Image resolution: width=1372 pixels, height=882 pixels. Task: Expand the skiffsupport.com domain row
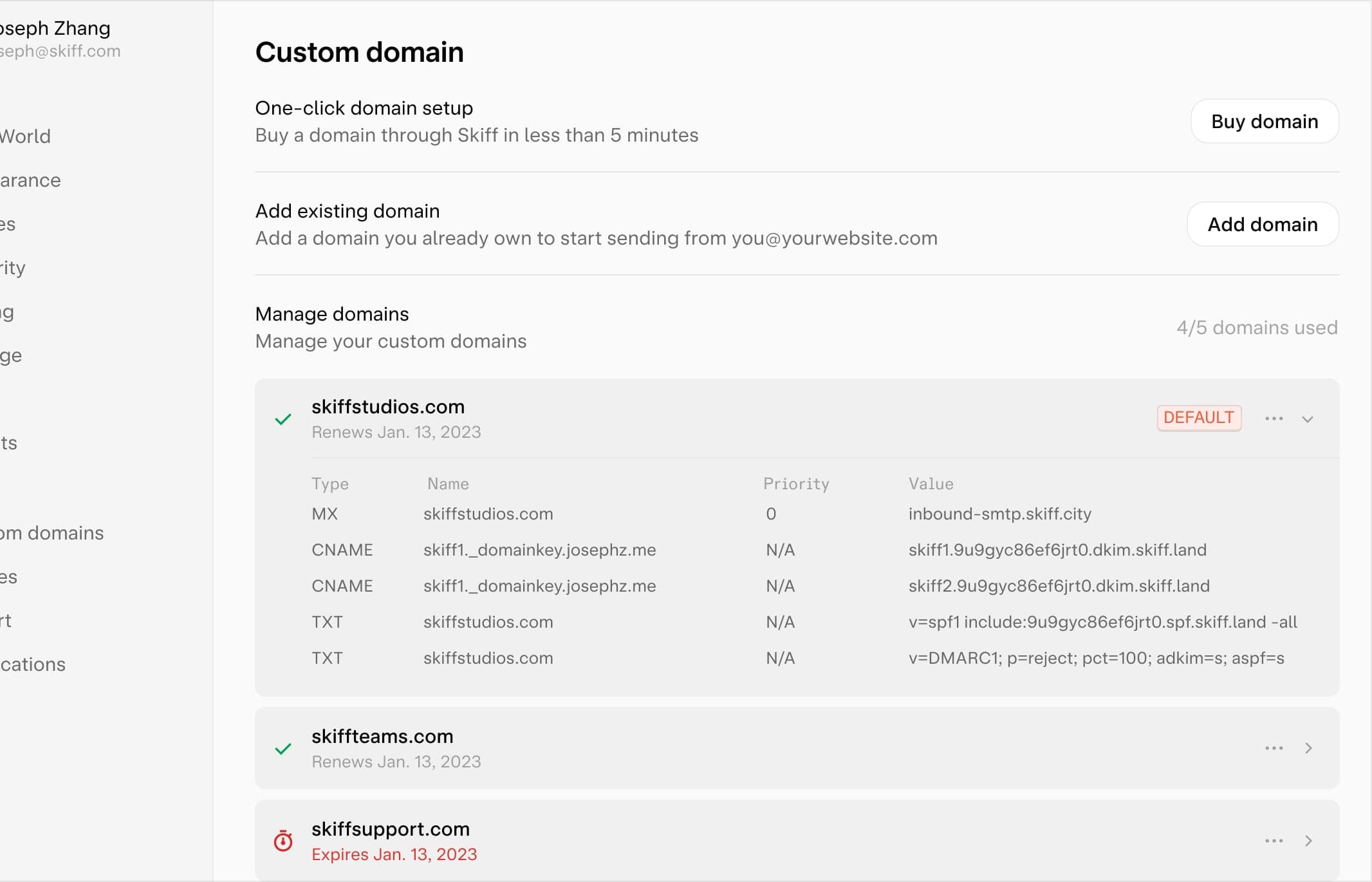click(x=1308, y=841)
